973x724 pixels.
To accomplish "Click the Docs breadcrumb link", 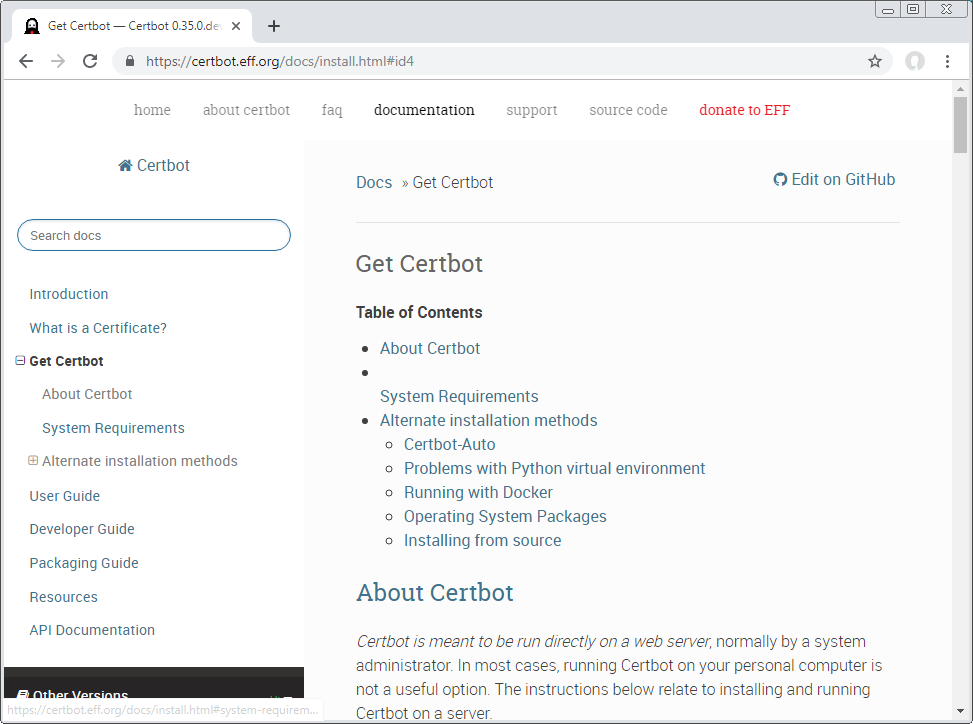I will pos(374,182).
